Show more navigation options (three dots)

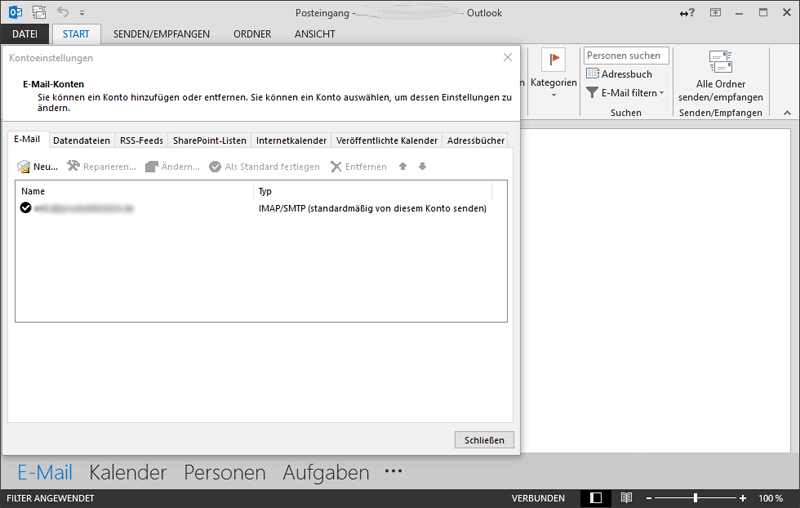pyautogui.click(x=393, y=472)
